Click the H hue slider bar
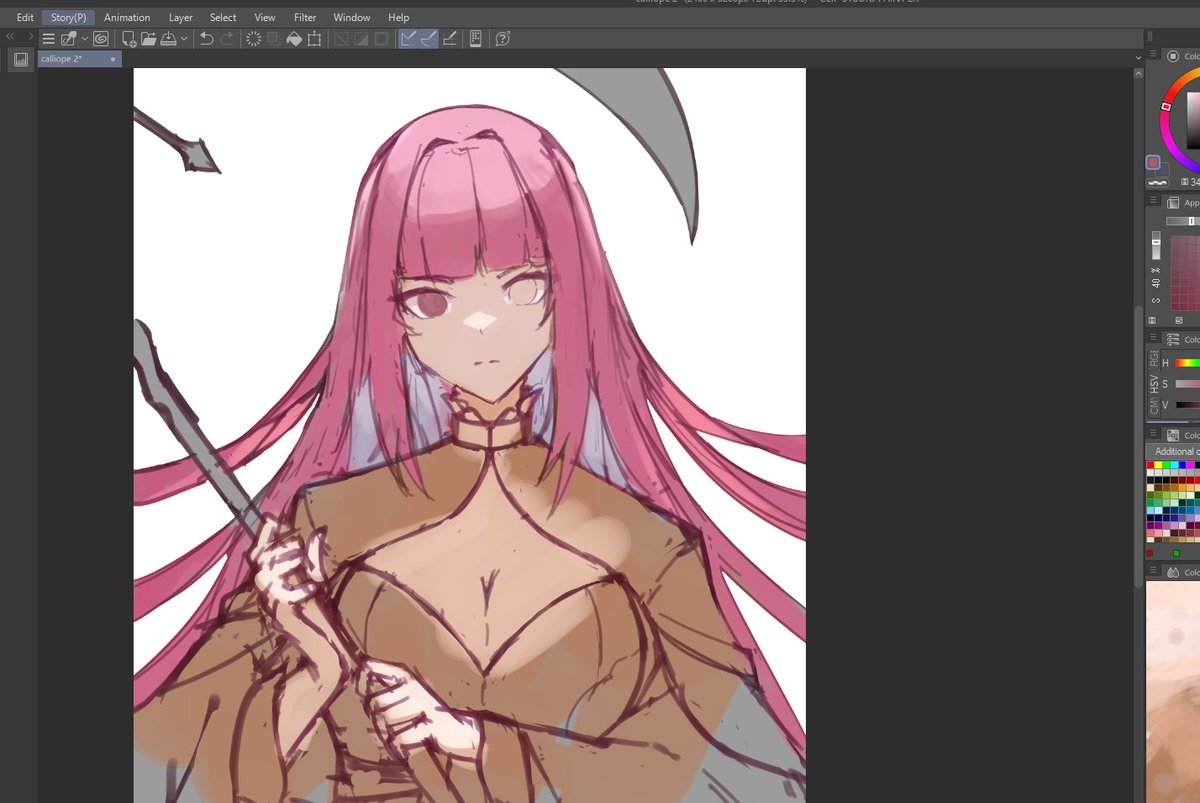 (1187, 363)
